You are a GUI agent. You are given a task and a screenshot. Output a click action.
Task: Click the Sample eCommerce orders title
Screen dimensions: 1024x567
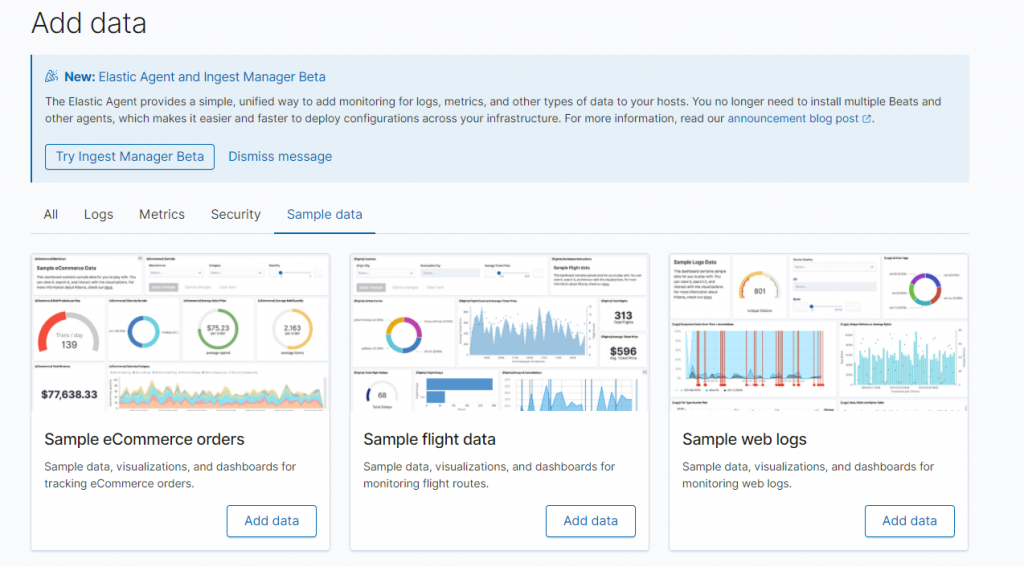click(x=144, y=440)
